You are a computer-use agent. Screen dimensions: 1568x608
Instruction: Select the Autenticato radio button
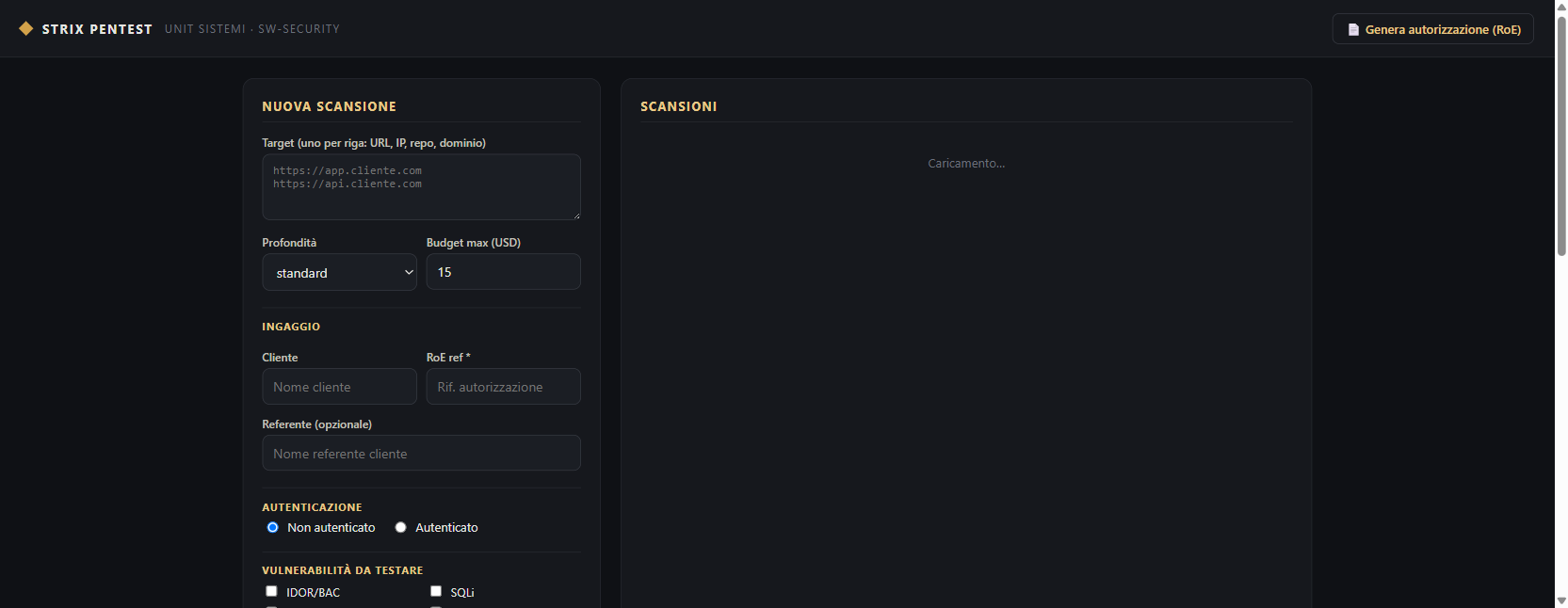tap(400, 527)
